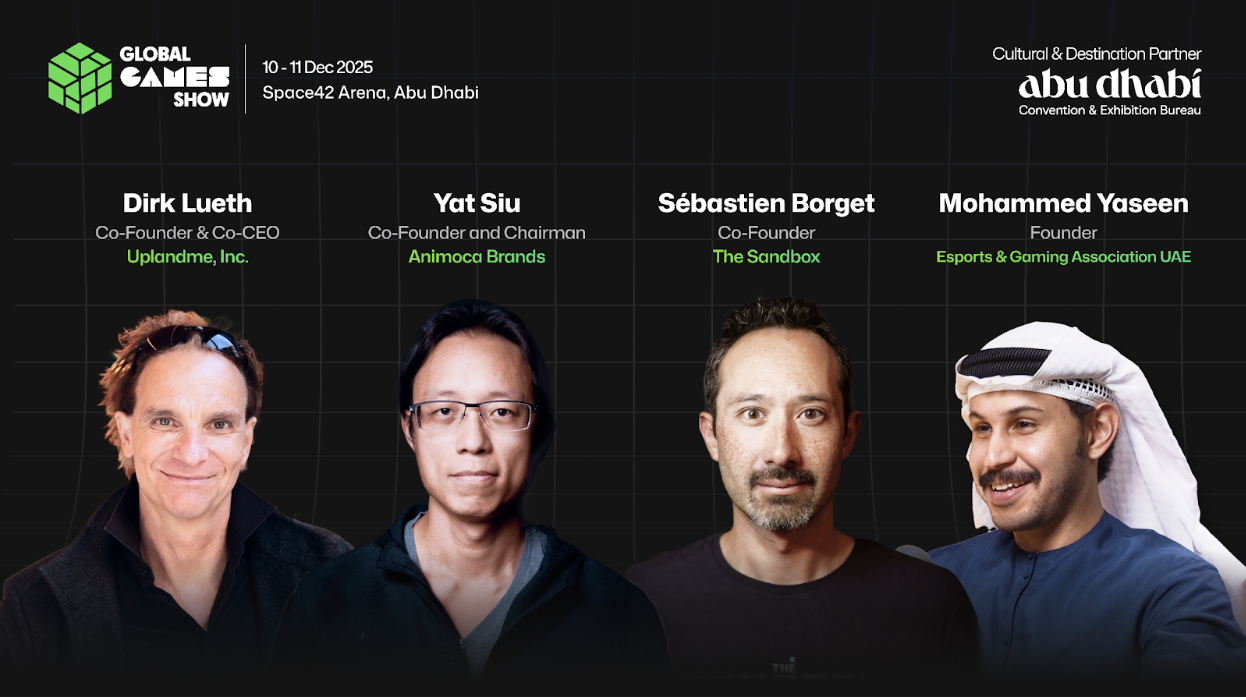Click the Cultural & Destination Partner label
Screen dimensions: 1246x700
coord(1097,54)
